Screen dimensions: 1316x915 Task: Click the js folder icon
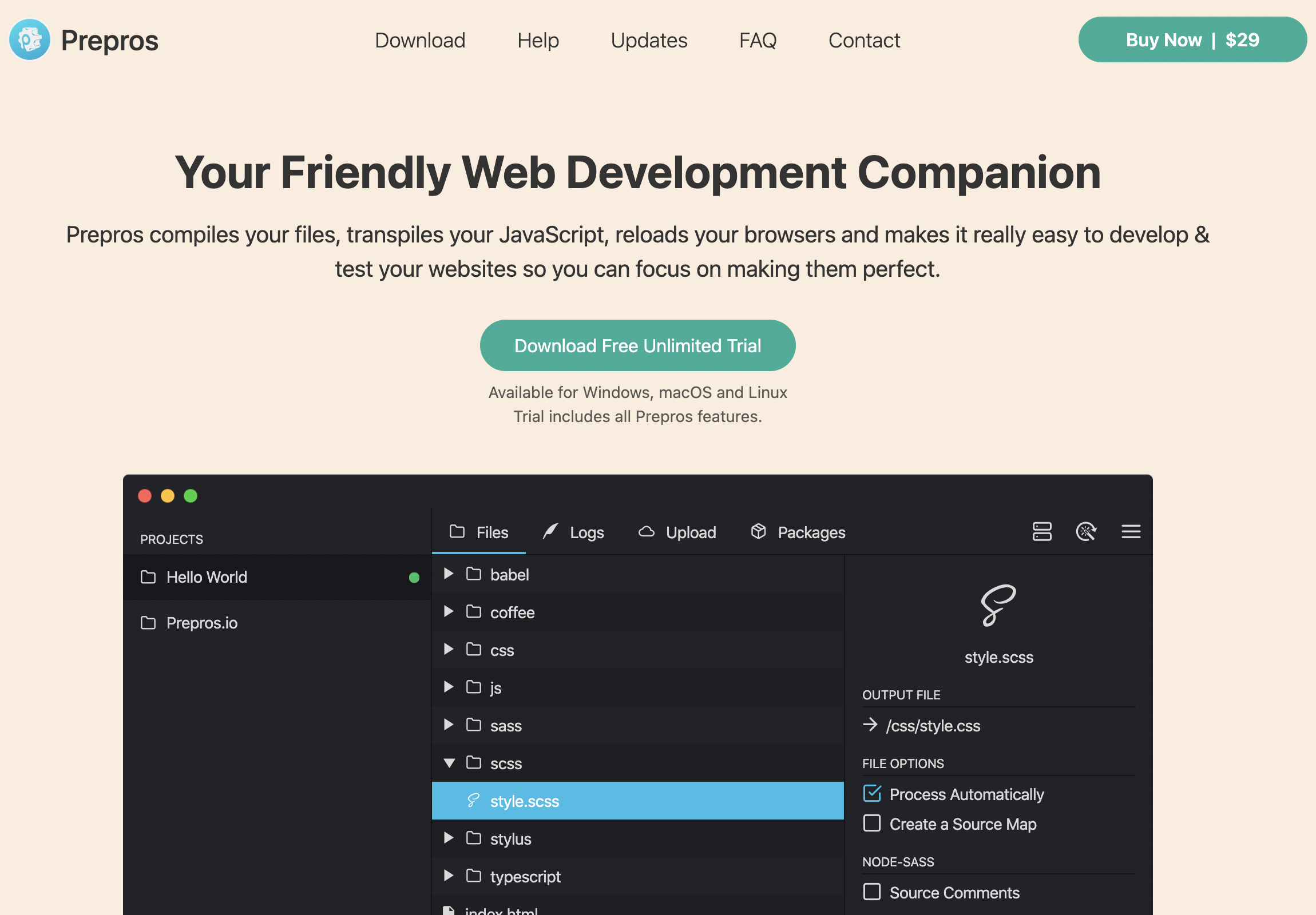(473, 687)
